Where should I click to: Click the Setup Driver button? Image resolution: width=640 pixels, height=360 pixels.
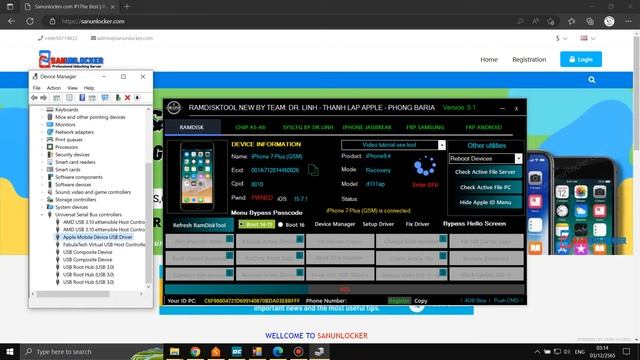click(378, 224)
